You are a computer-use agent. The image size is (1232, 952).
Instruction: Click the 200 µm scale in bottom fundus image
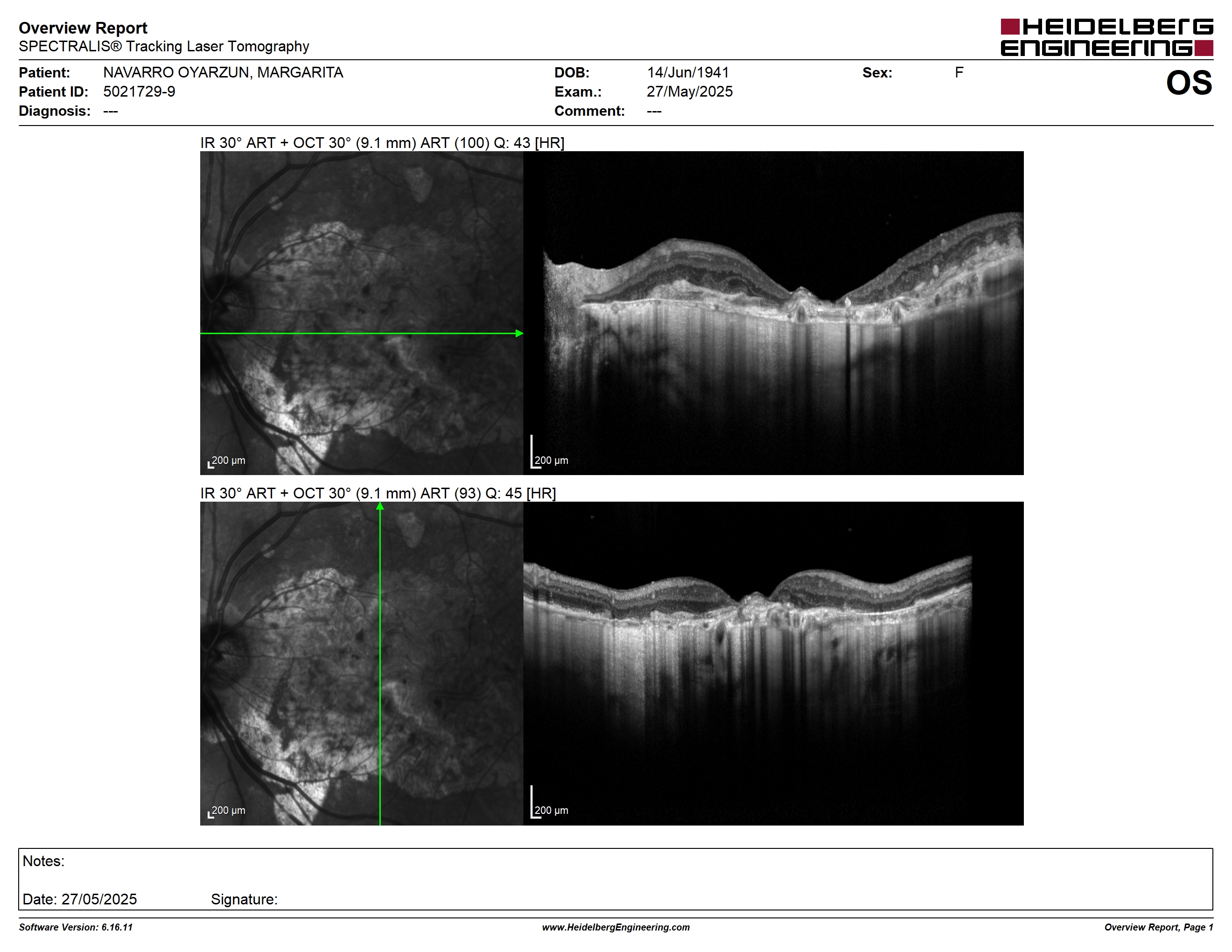point(227,811)
